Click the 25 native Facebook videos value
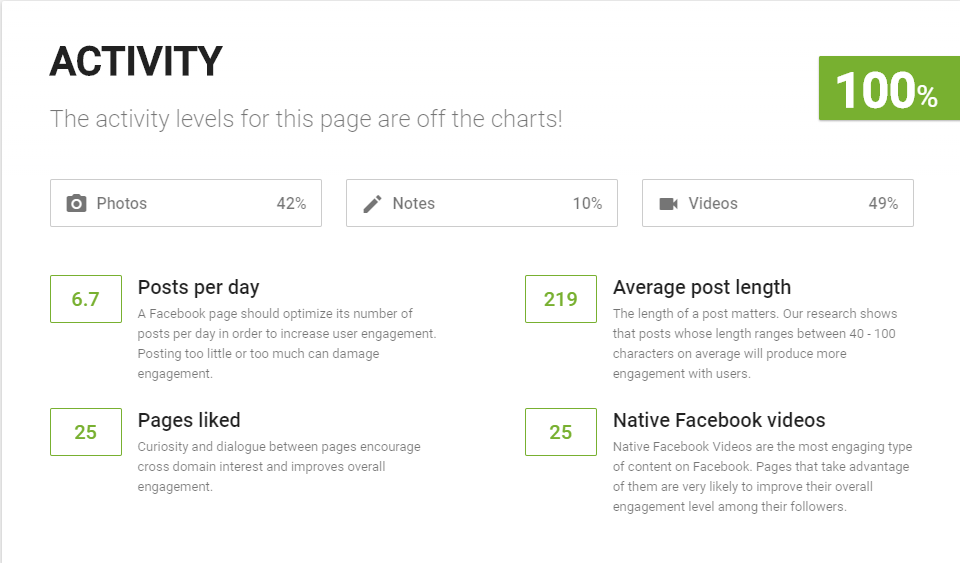960x563 pixels. [561, 432]
